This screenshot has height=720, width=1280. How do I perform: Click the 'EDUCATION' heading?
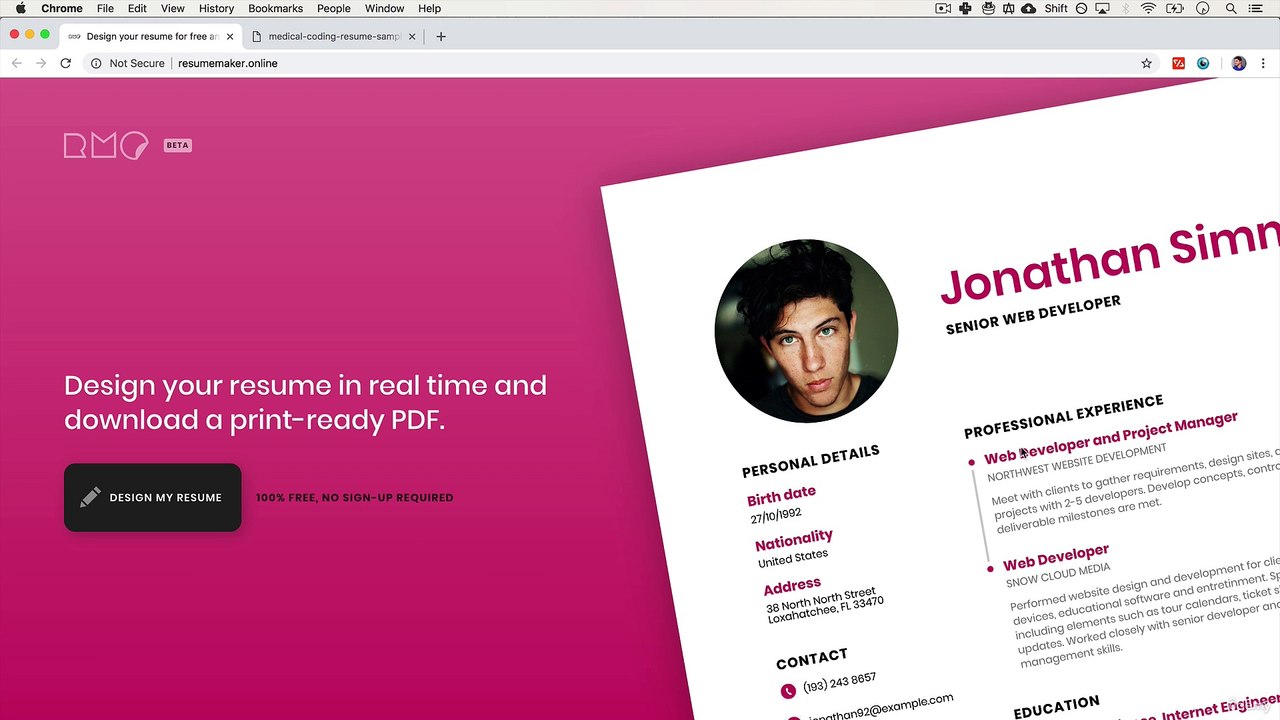(1056, 707)
